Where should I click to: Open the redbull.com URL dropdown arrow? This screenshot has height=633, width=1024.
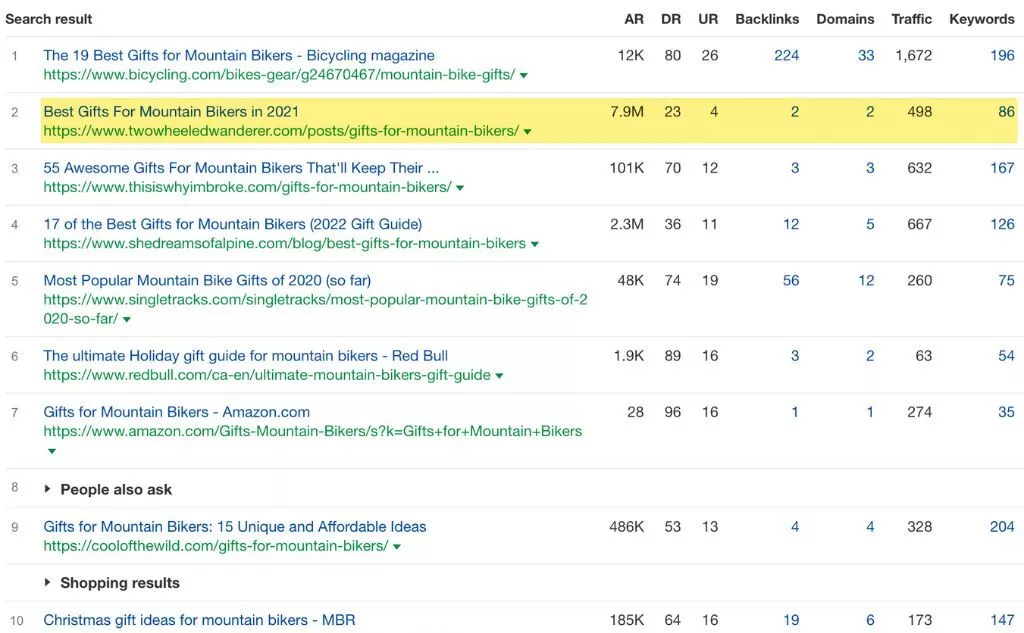tap(499, 376)
